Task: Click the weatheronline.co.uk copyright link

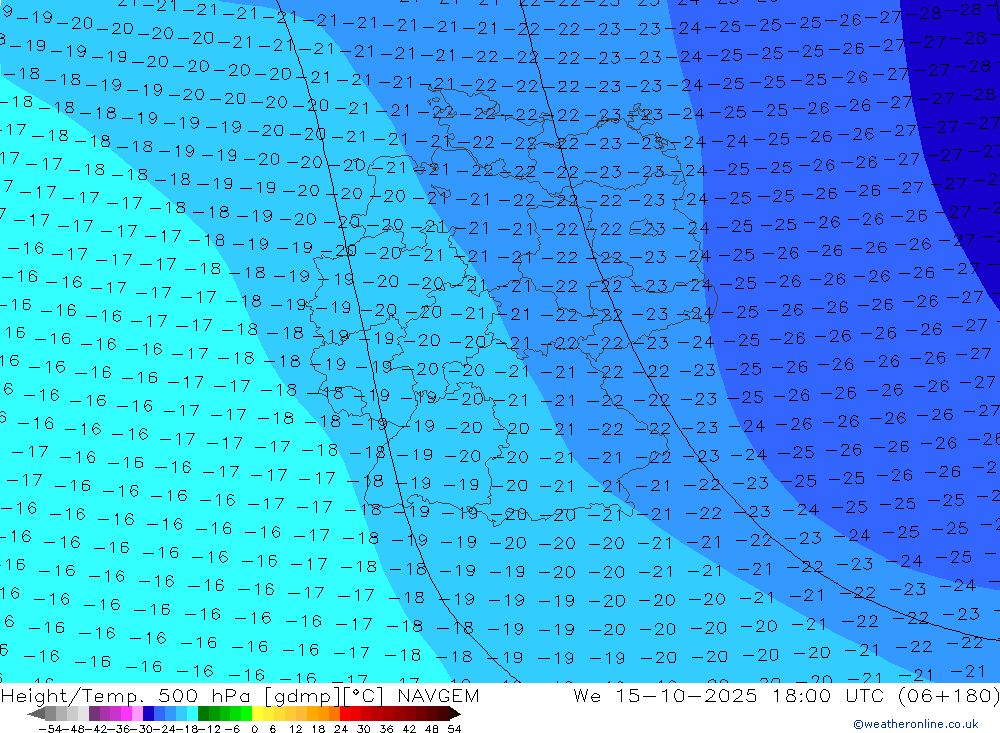Action: tap(916, 724)
